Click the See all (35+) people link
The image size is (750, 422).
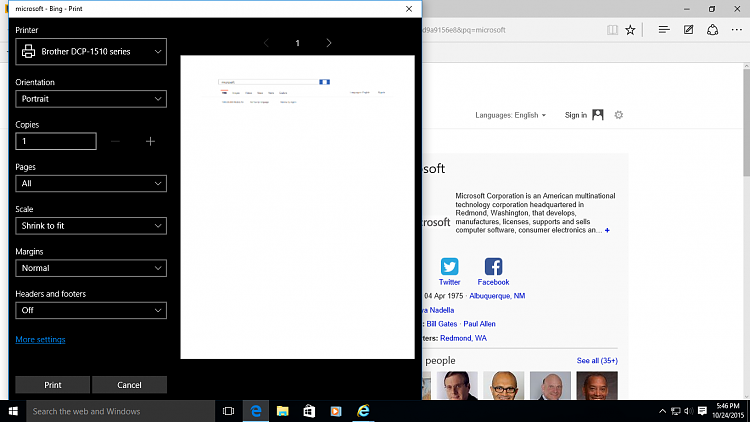pyautogui.click(x=597, y=361)
